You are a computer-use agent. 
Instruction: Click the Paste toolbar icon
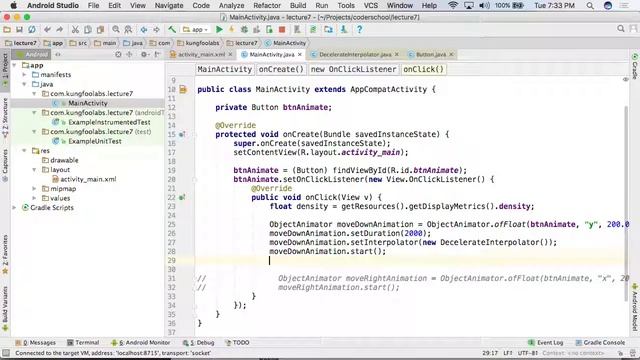click(x=100, y=29)
